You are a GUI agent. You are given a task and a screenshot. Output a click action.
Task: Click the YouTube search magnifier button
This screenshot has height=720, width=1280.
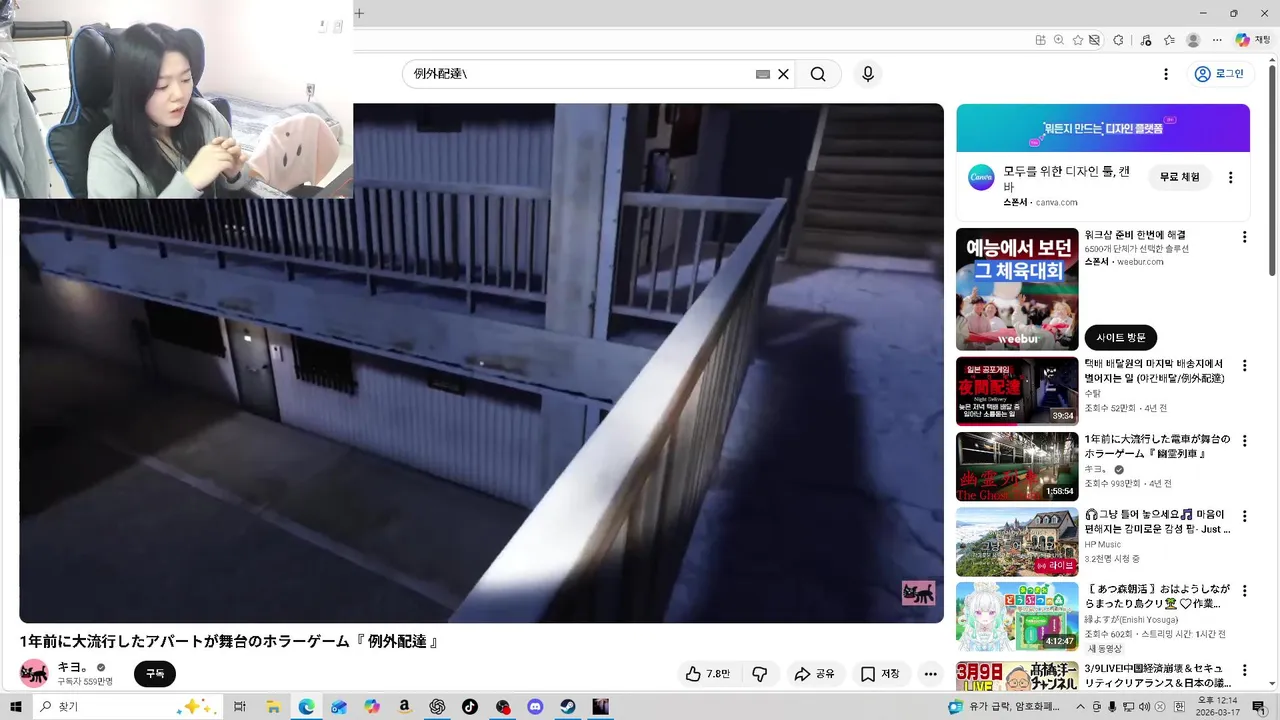click(x=818, y=74)
